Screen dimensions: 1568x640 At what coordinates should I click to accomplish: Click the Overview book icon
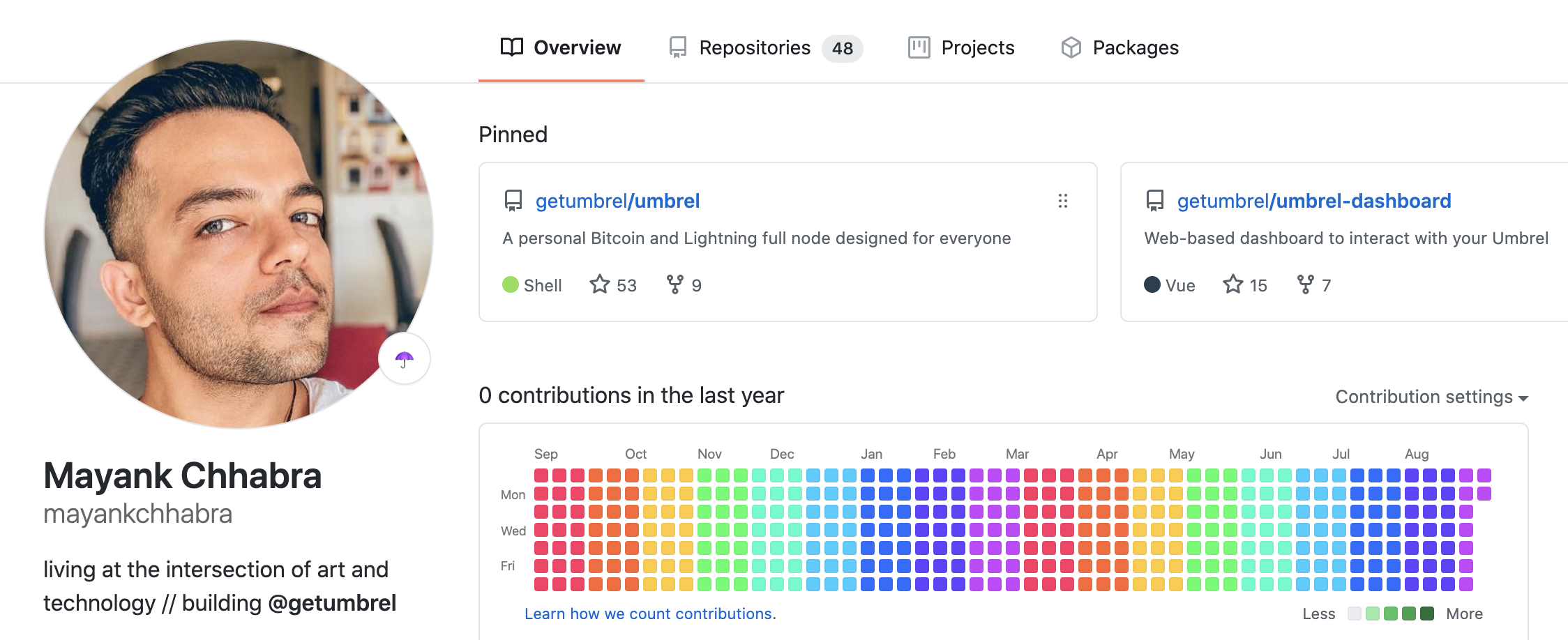(x=512, y=47)
